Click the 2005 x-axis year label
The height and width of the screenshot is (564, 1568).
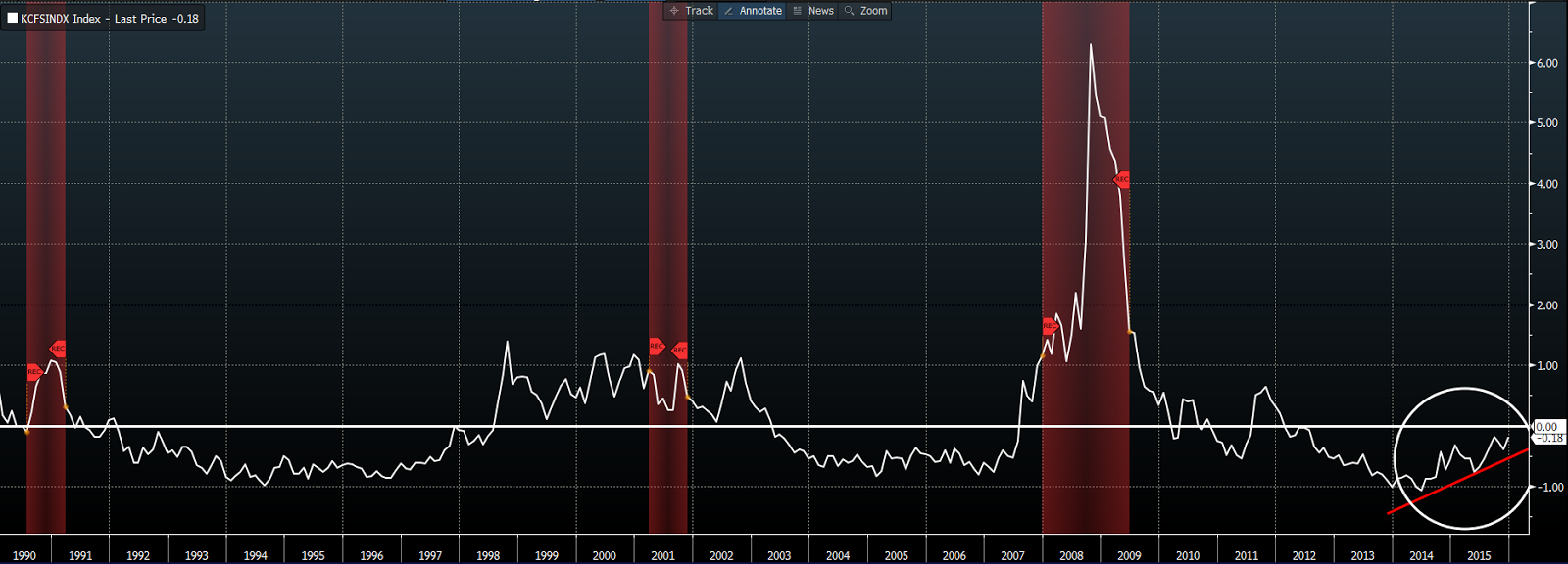tap(897, 555)
